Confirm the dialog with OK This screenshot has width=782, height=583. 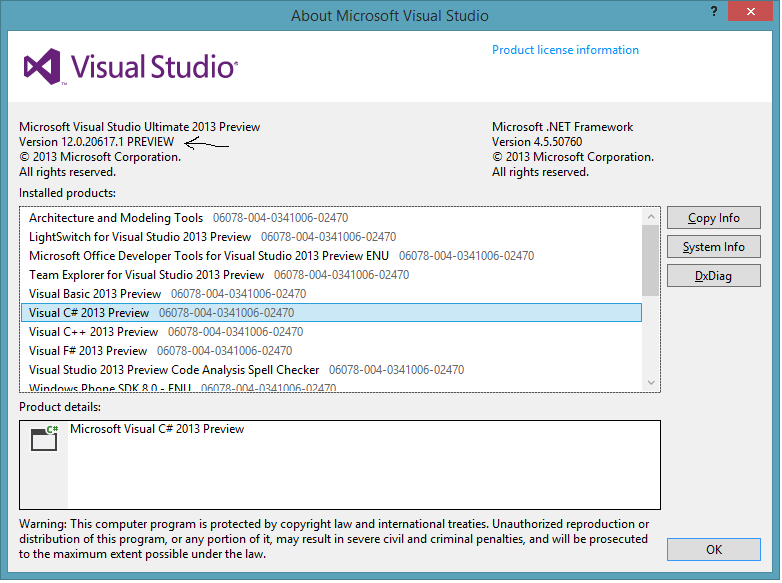click(714, 550)
